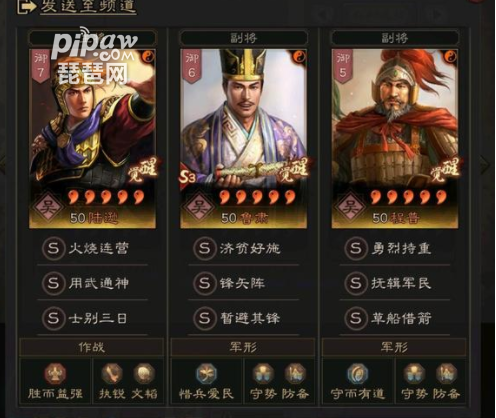Click the S3 badge on 鲁肃 card

click(x=187, y=178)
